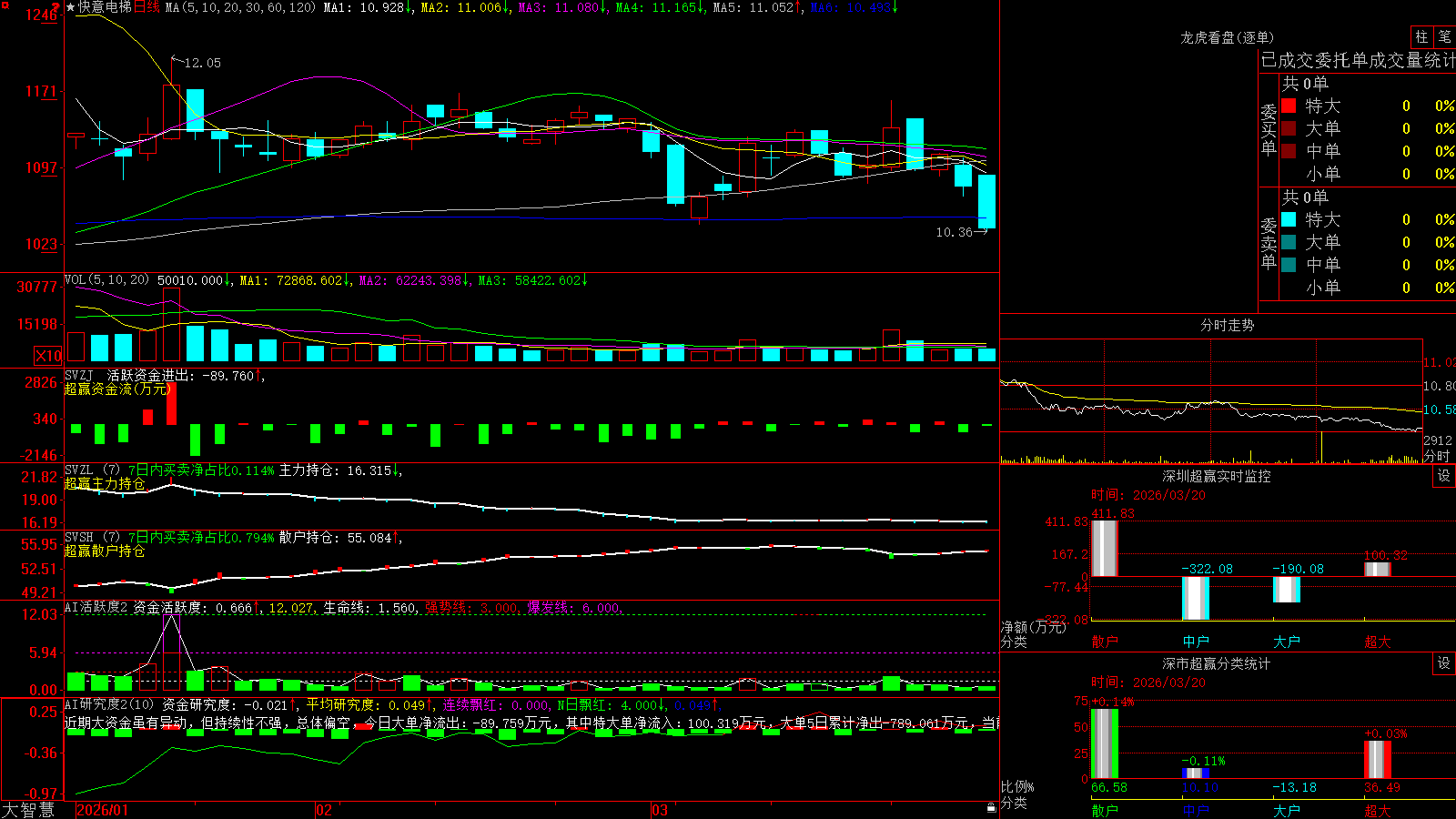This screenshot has width=1456, height=819.
Task: Click the 深圳超赢实时监控 panel title
Action: [x=1217, y=476]
